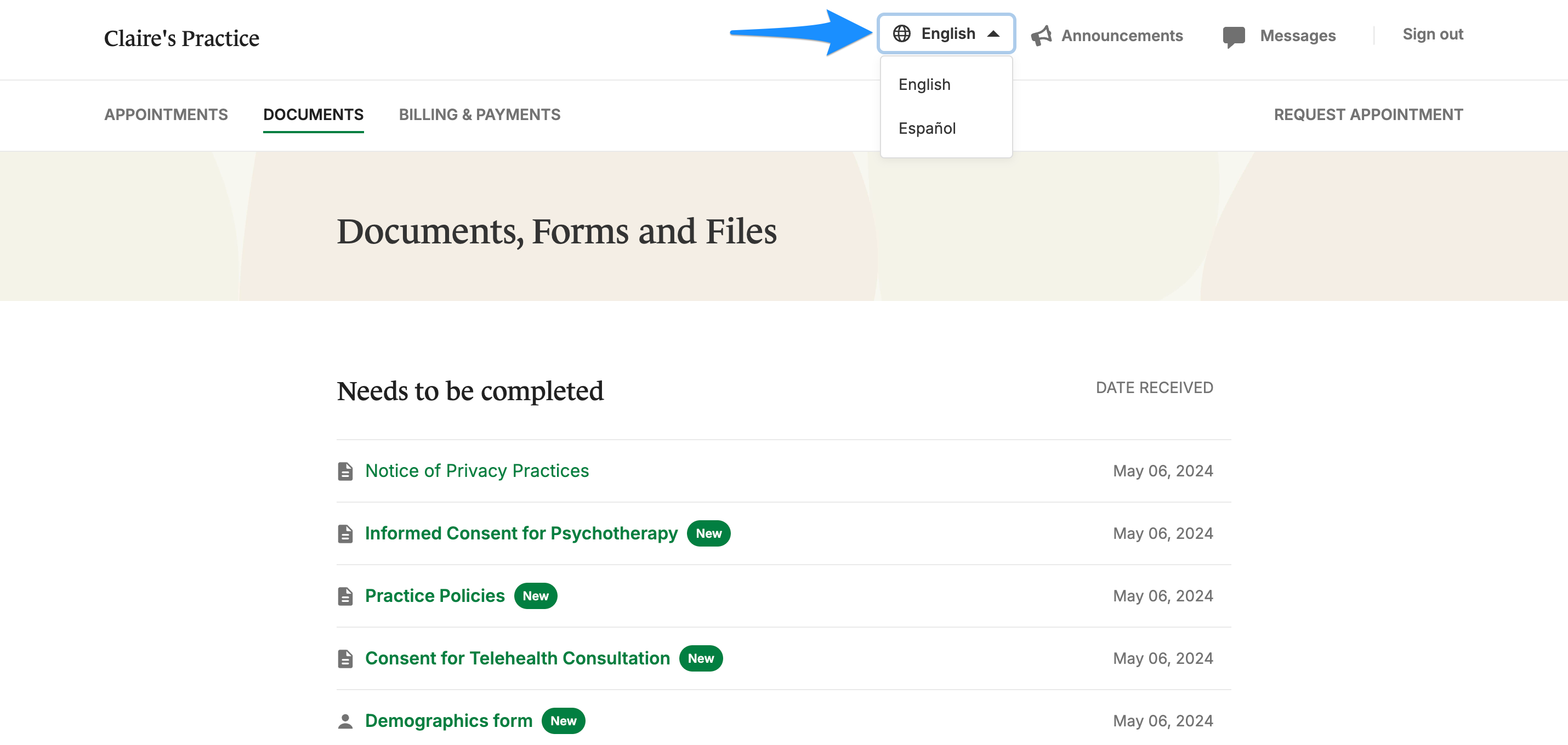Click the Announcements megaphone icon
The height and width of the screenshot is (745, 1568).
[x=1042, y=36]
